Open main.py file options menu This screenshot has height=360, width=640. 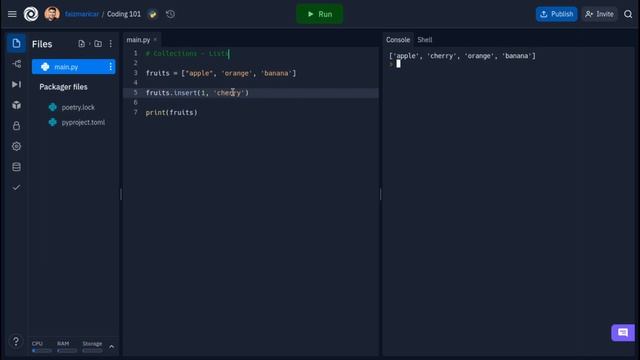pyautogui.click(x=111, y=67)
